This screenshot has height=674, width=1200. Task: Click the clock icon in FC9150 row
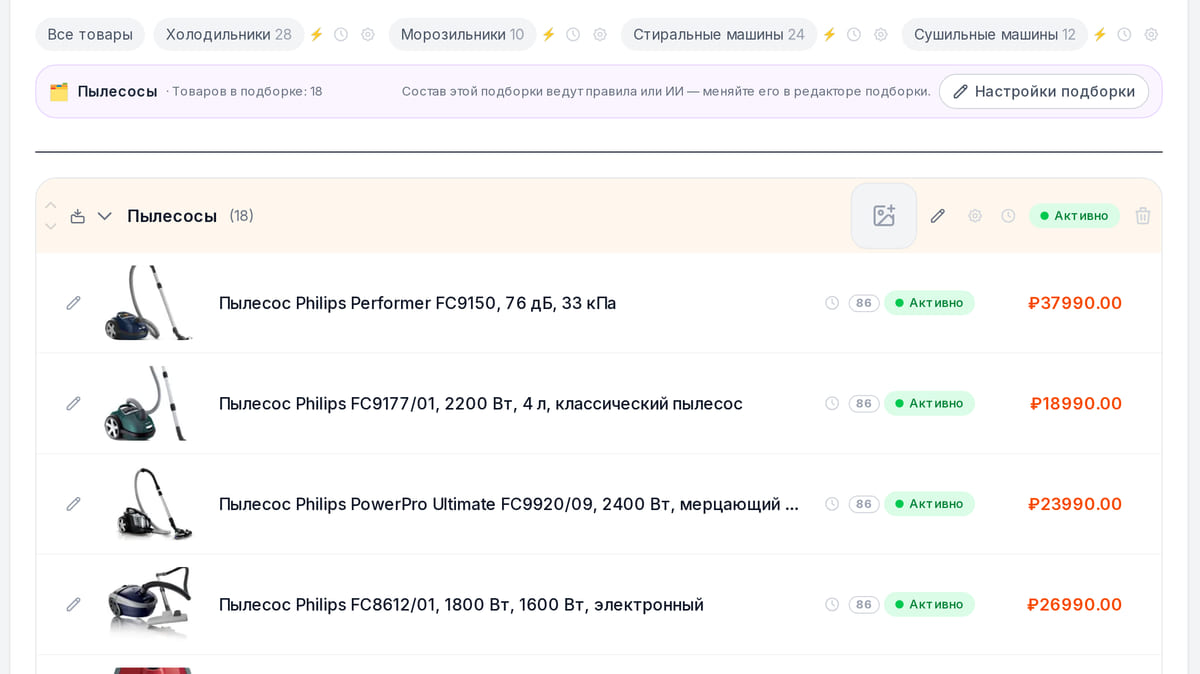832,303
